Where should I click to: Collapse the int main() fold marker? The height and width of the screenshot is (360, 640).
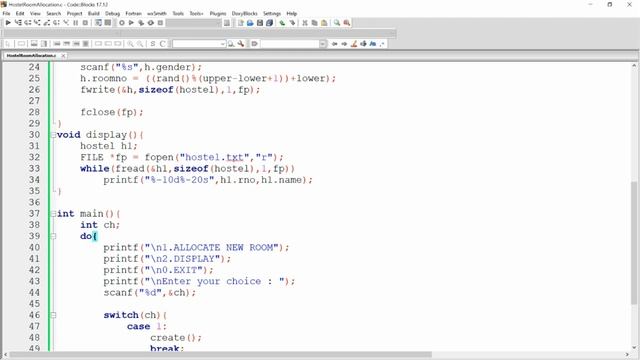tap(53, 213)
